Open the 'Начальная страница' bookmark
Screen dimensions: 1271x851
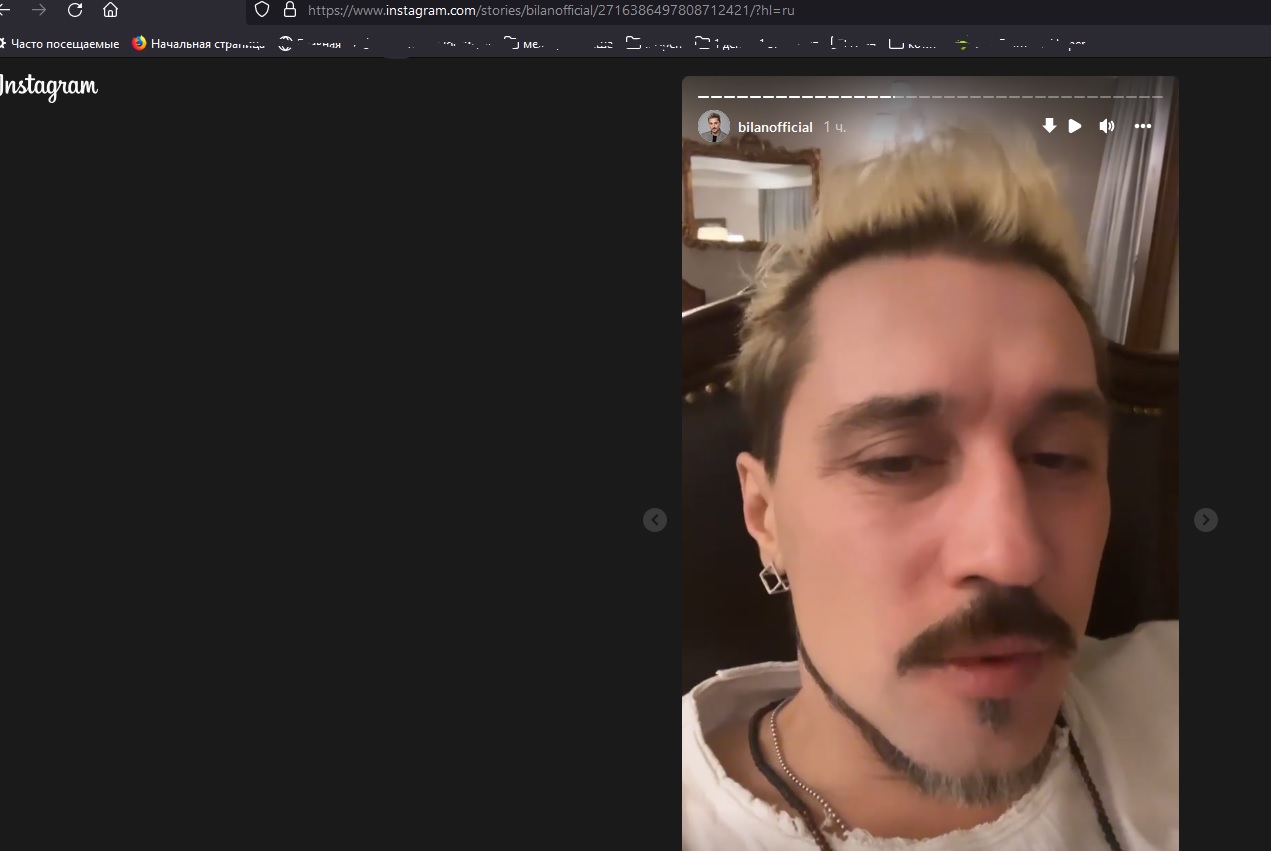click(x=200, y=44)
